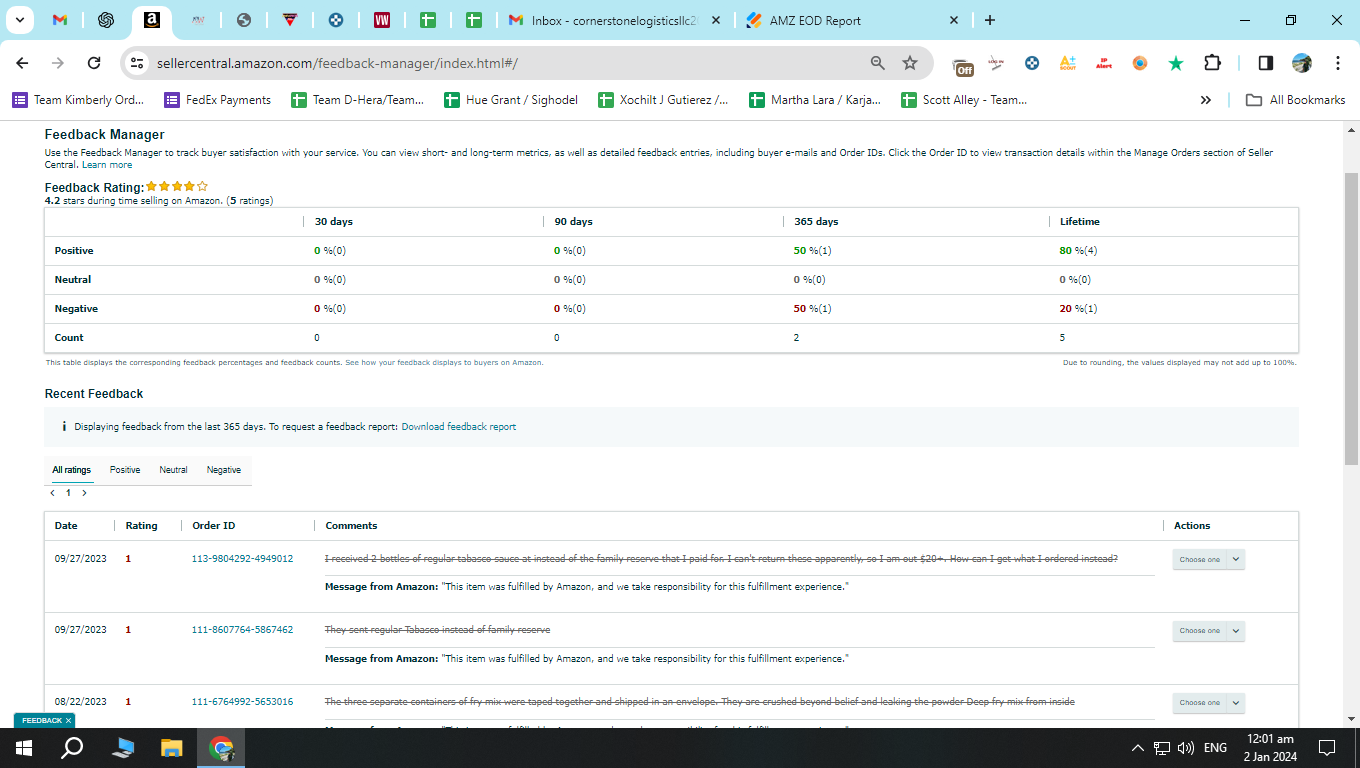This screenshot has width=1360, height=768.
Task: Bookmark this page with the star
Action: click(910, 63)
